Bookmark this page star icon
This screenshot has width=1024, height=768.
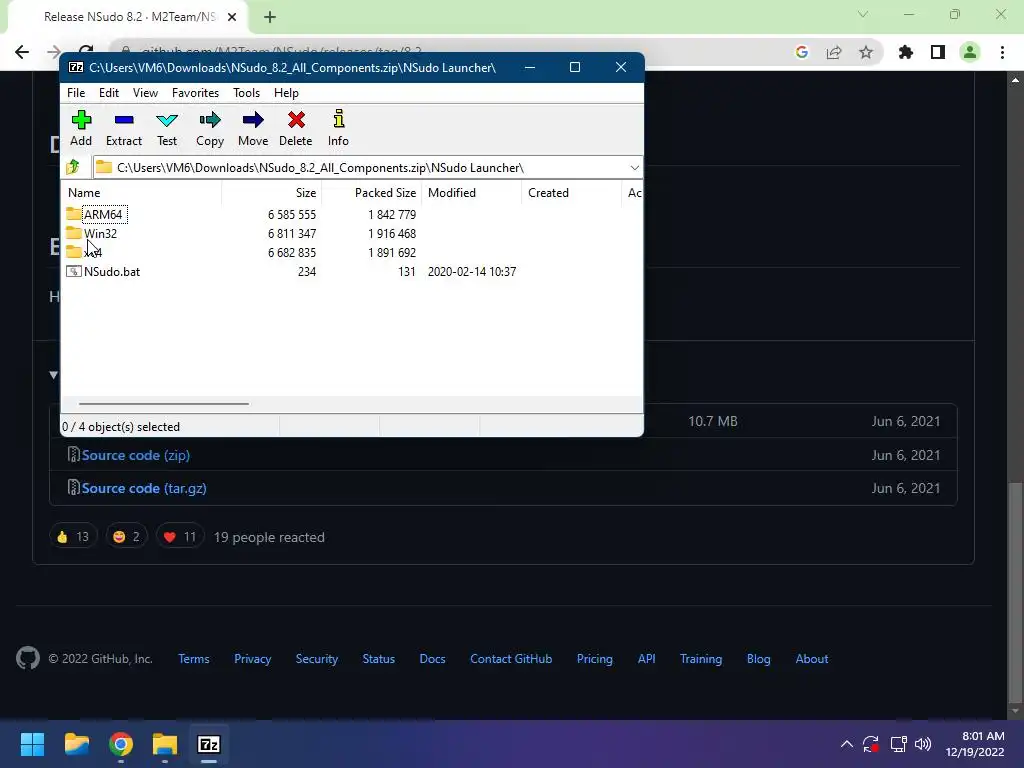865,52
